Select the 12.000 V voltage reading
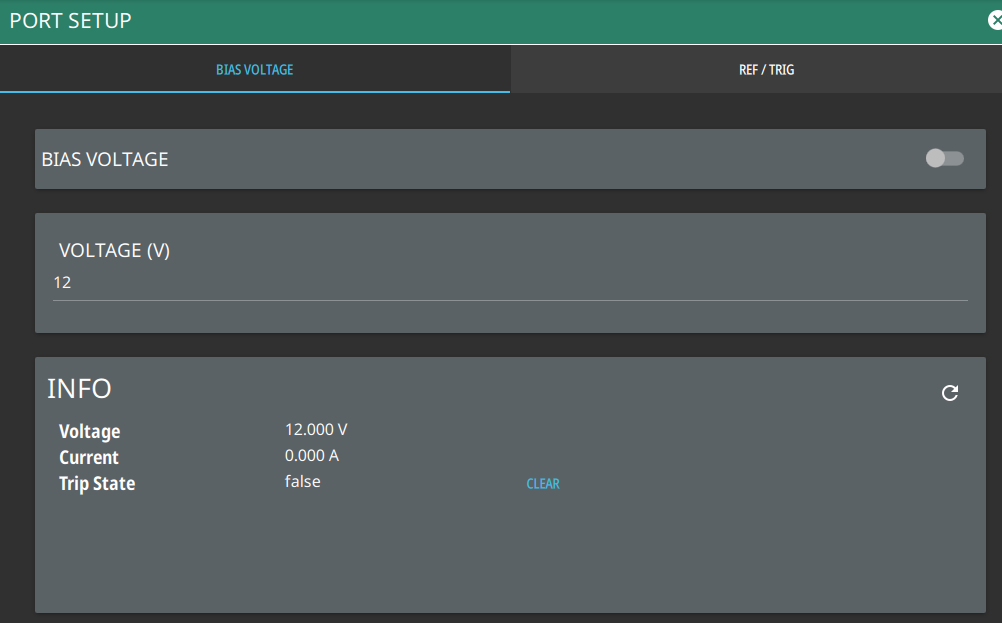 pos(316,430)
